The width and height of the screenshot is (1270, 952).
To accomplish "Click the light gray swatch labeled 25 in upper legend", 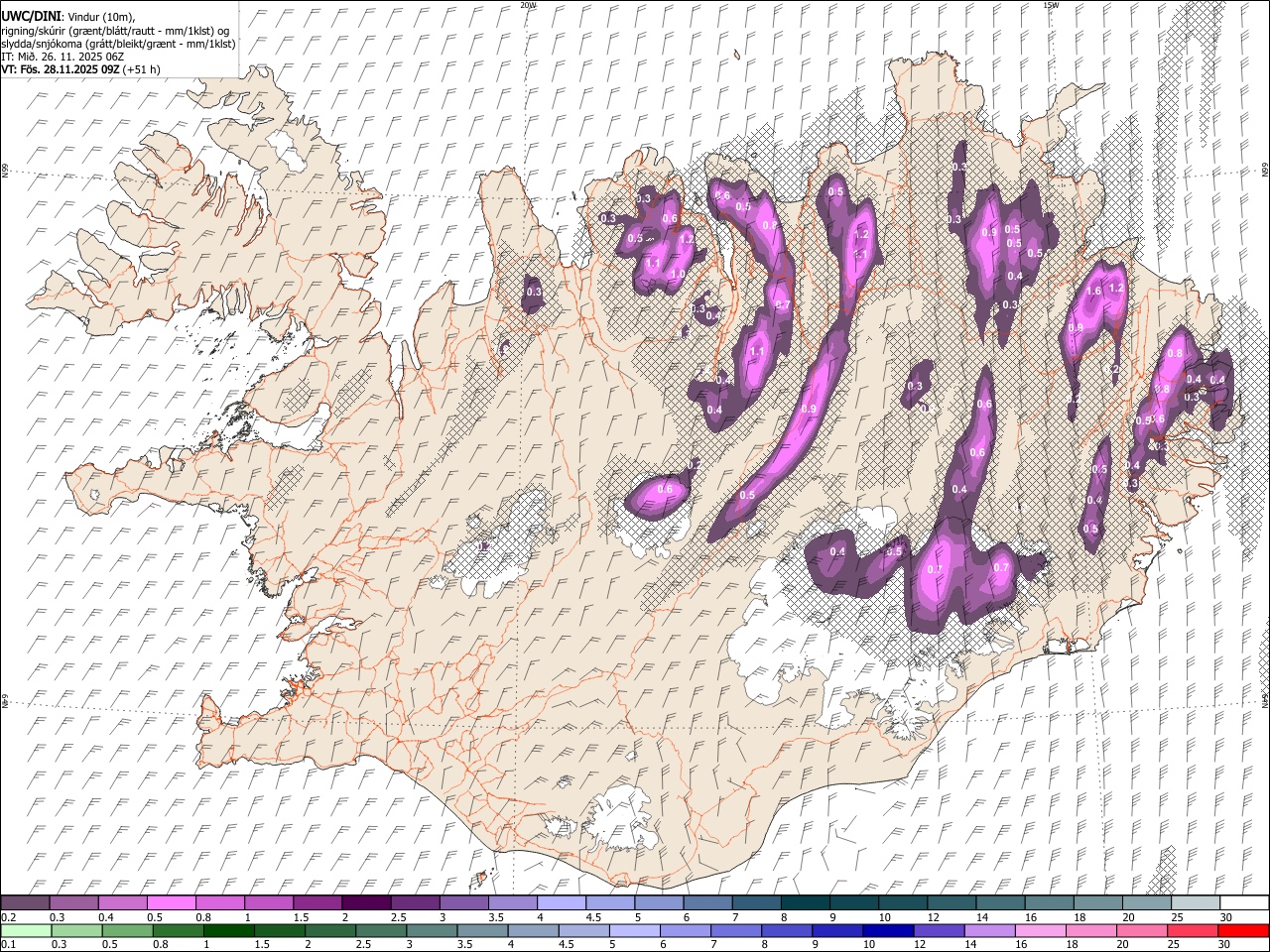I will [1195, 902].
